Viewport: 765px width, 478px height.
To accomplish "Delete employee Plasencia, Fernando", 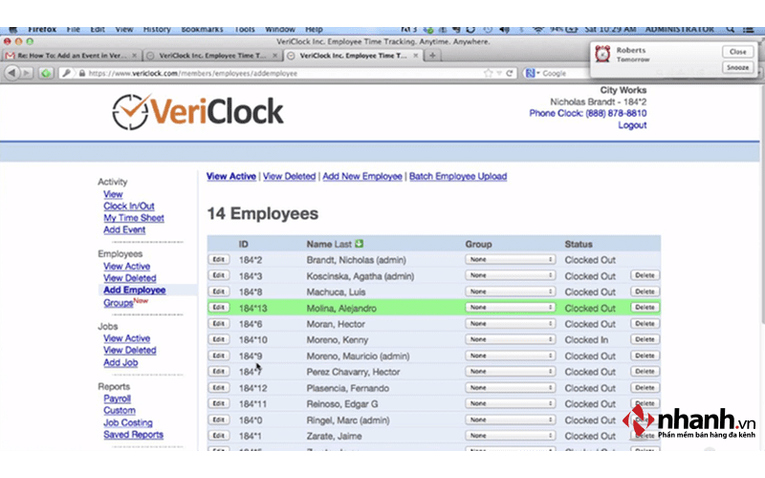I will point(644,388).
